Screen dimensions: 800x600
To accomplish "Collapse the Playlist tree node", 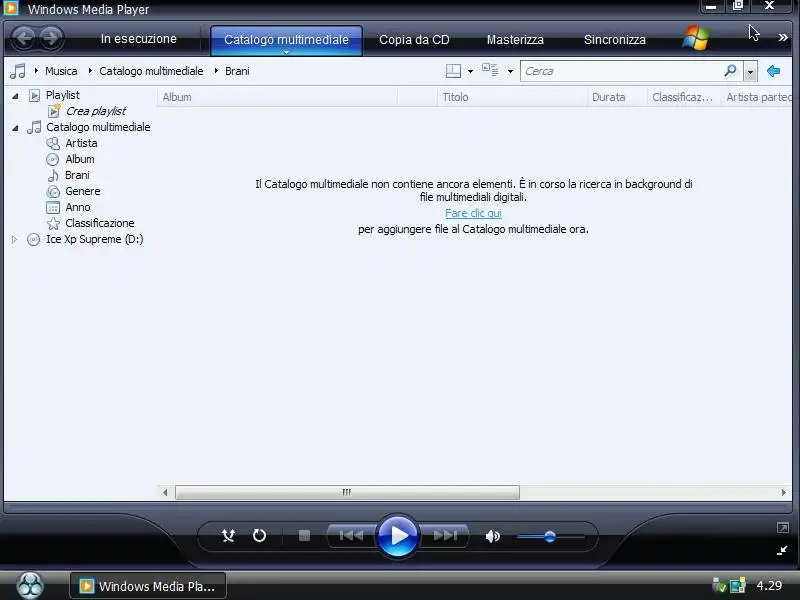I will (x=15, y=95).
